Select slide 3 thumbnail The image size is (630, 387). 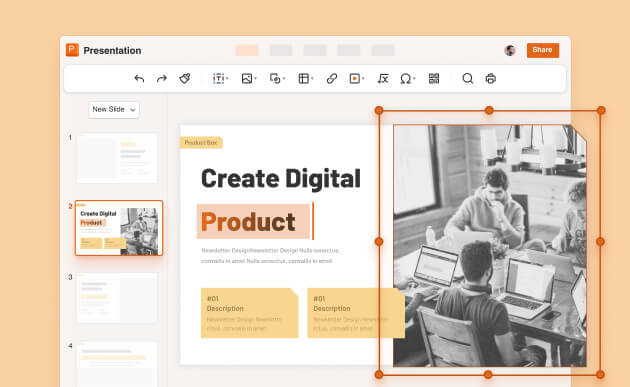pos(117,298)
